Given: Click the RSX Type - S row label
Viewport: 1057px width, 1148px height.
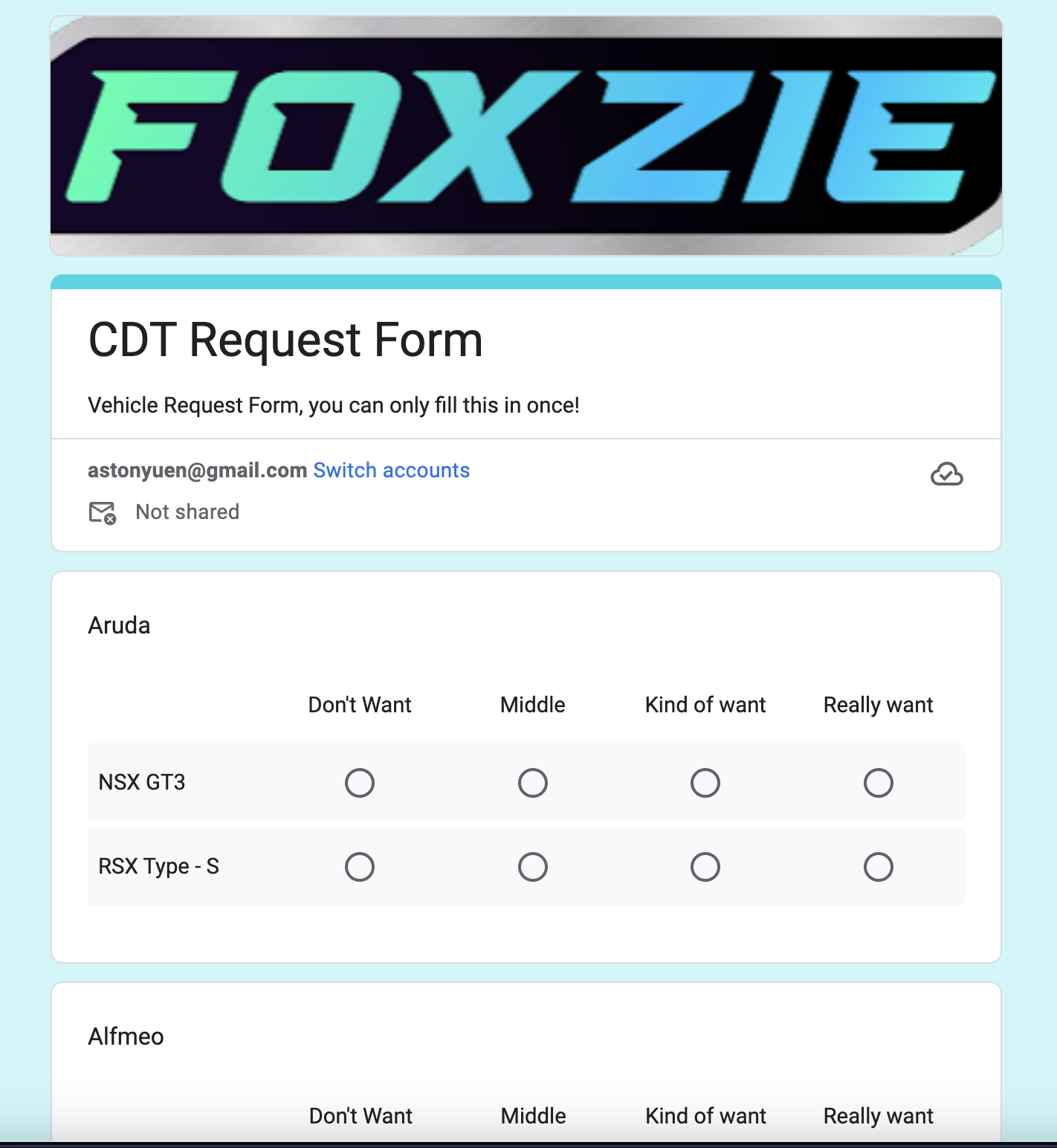Looking at the screenshot, I should tap(158, 867).
